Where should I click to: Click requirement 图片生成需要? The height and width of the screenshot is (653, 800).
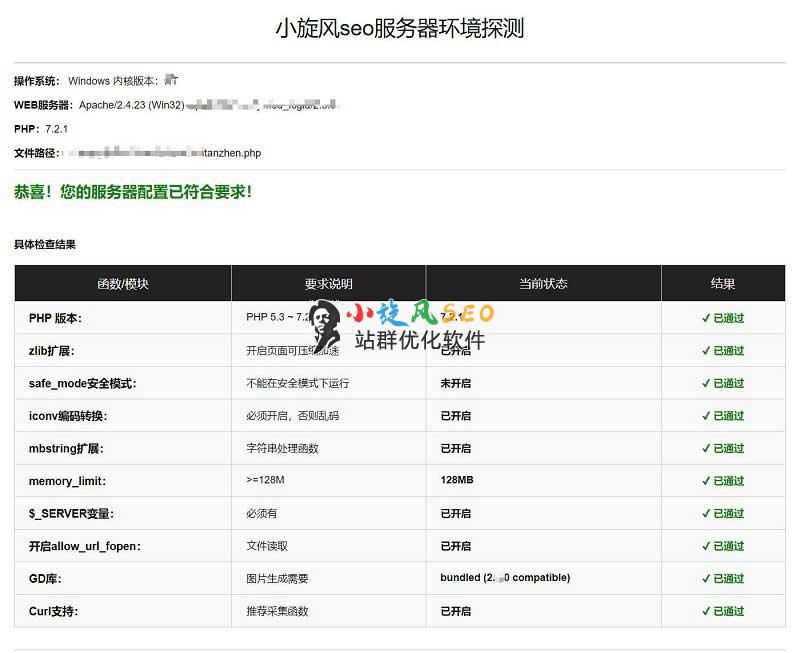click(278, 579)
